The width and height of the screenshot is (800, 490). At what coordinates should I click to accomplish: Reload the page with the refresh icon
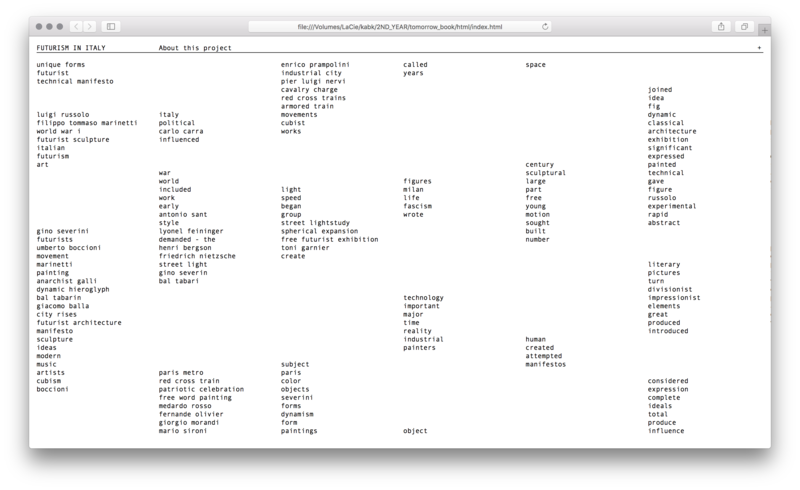pos(545,27)
